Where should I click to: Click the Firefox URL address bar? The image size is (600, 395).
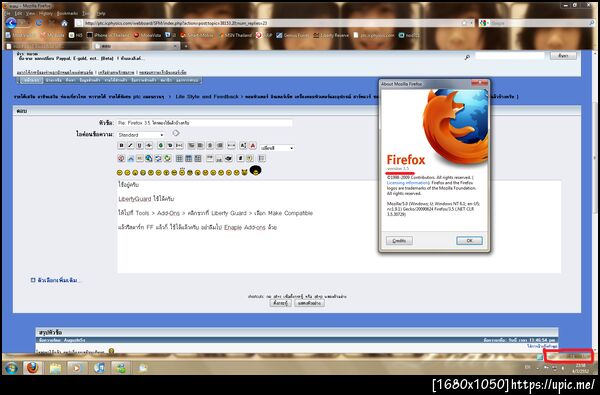274,23
